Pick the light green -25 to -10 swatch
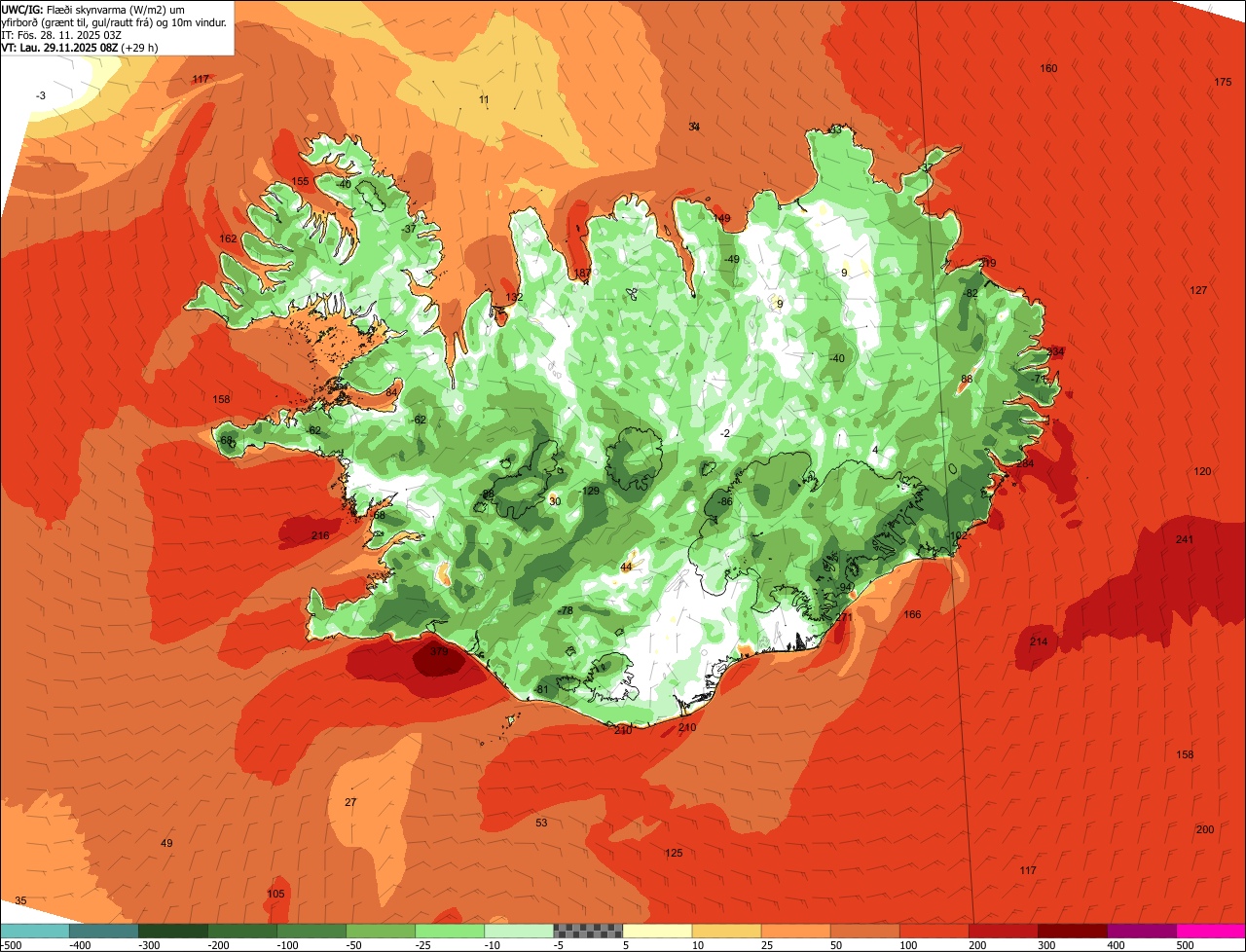Image resolution: width=1246 pixels, height=952 pixels. [x=450, y=931]
